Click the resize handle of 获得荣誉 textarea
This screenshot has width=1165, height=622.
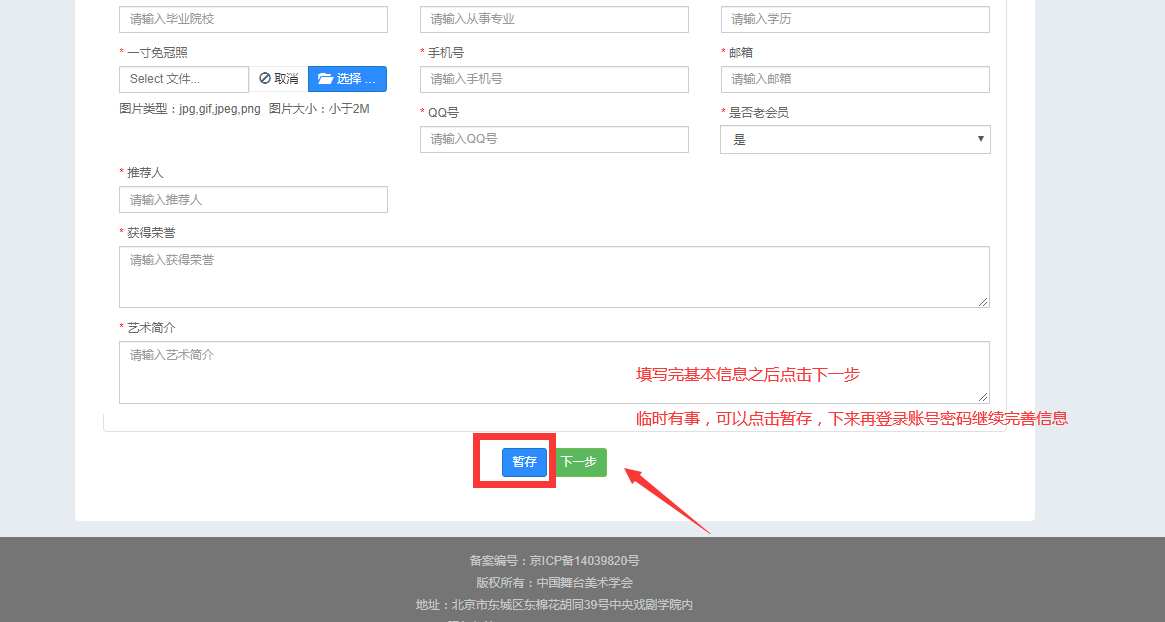pyautogui.click(x=983, y=301)
